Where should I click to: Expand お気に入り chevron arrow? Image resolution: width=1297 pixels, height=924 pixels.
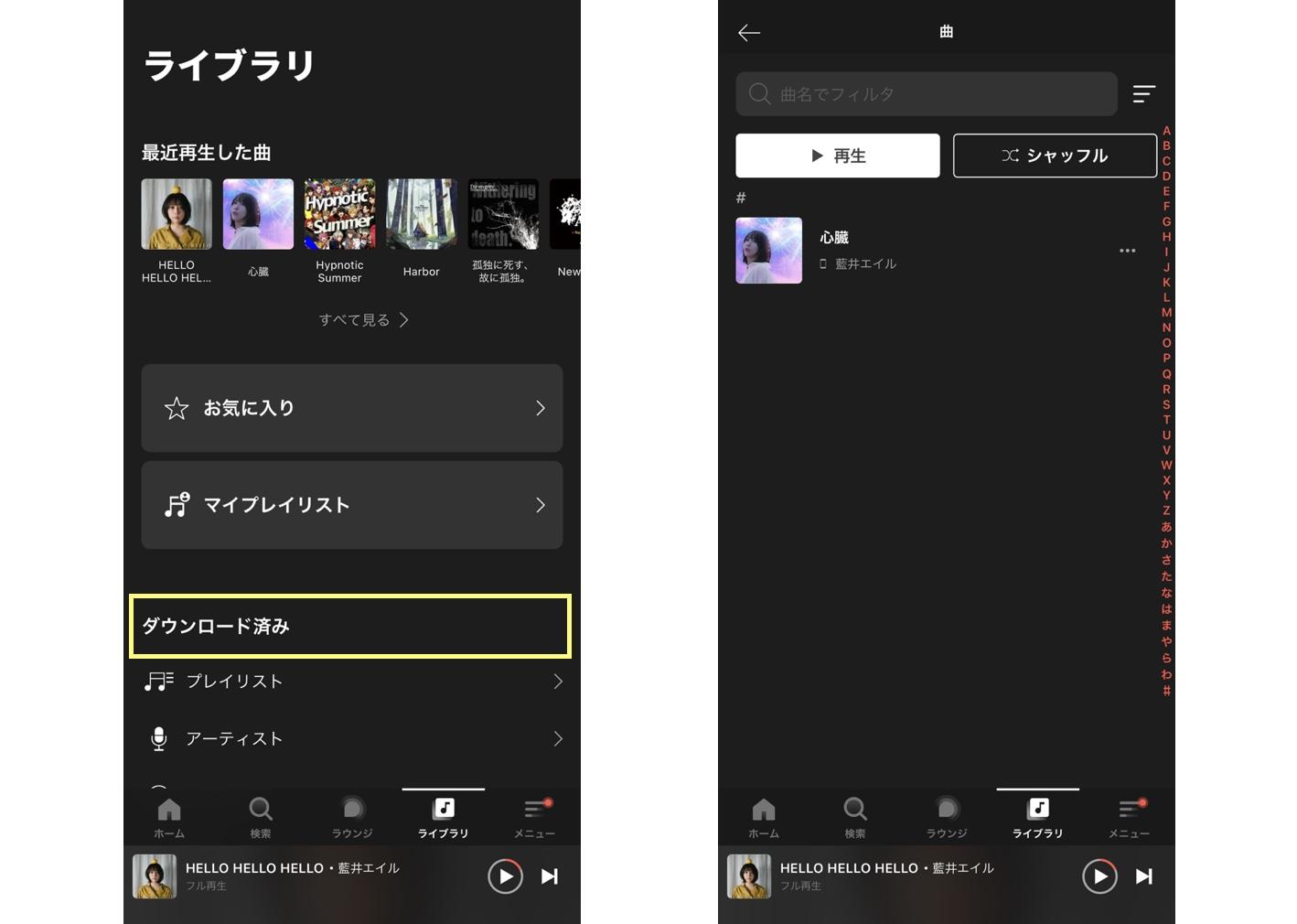[541, 408]
